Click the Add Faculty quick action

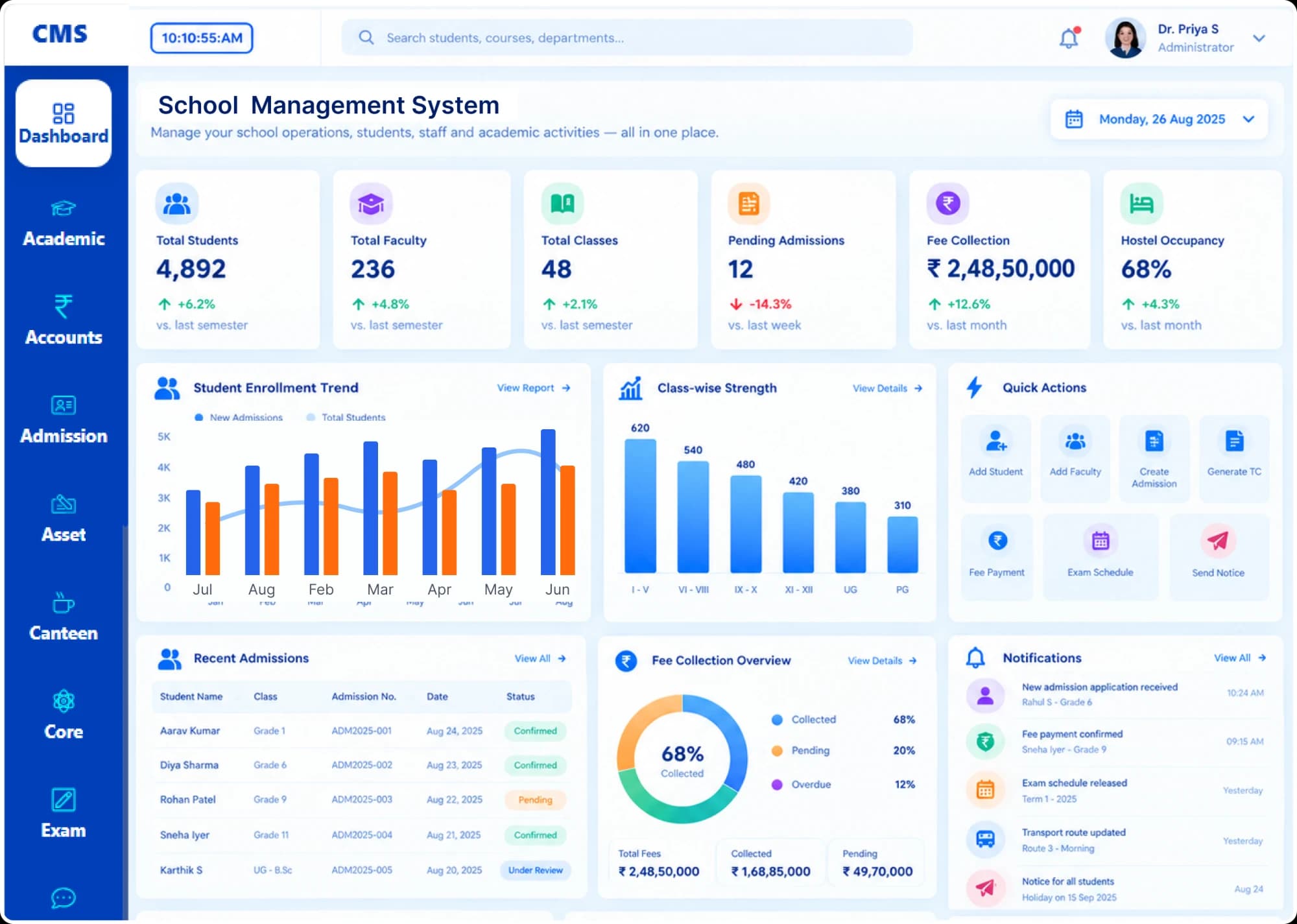pyautogui.click(x=1075, y=458)
